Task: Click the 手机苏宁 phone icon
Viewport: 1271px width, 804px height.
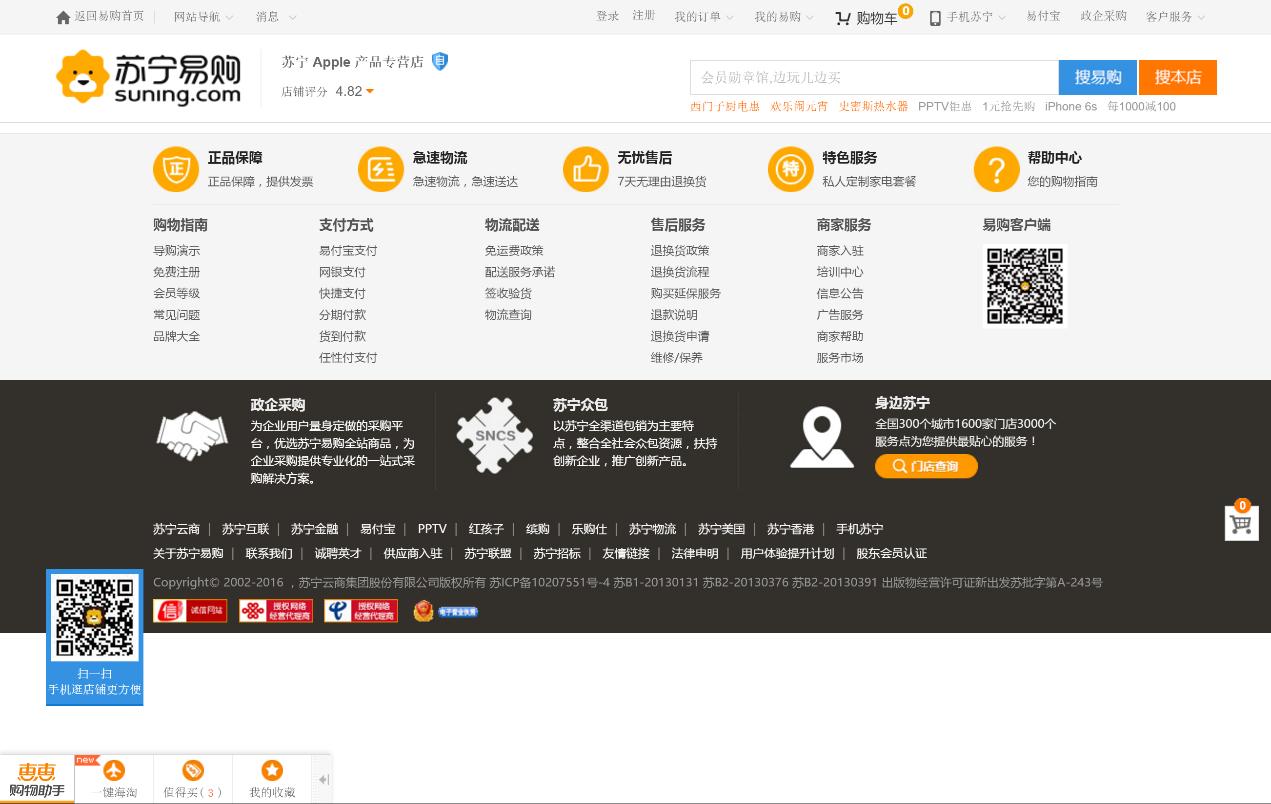Action: point(934,17)
